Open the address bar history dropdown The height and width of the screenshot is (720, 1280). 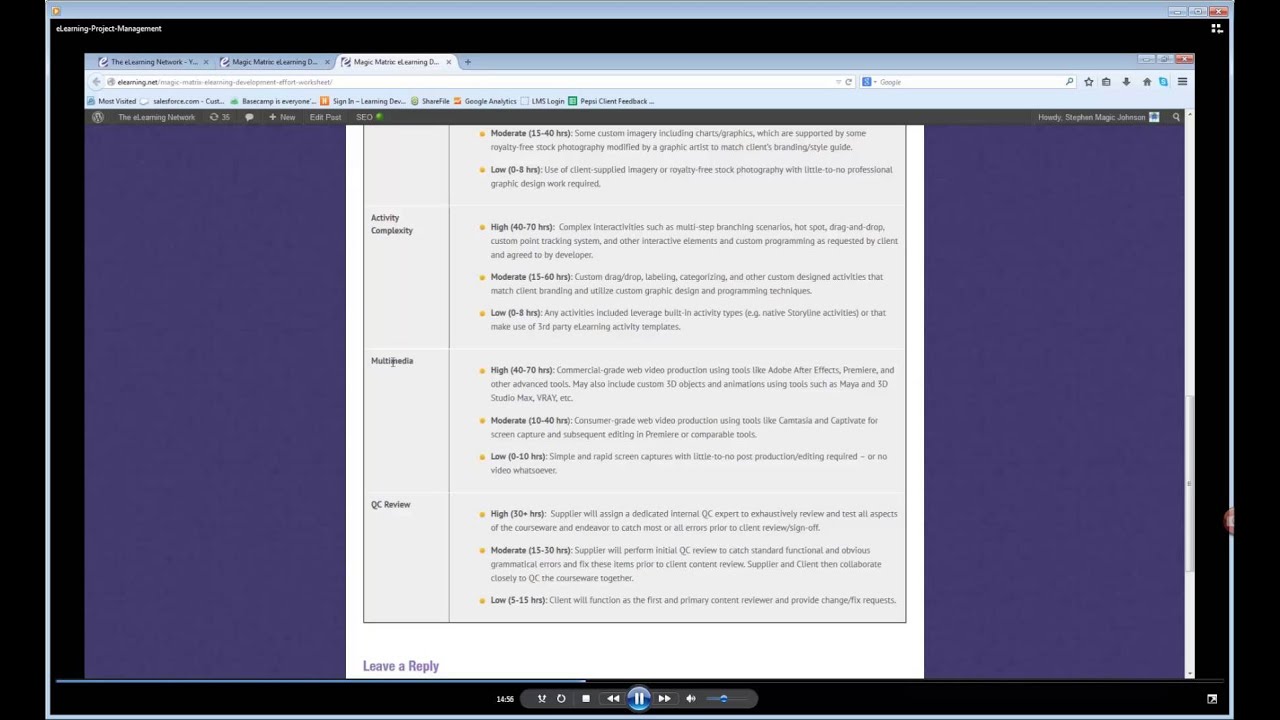coord(838,82)
